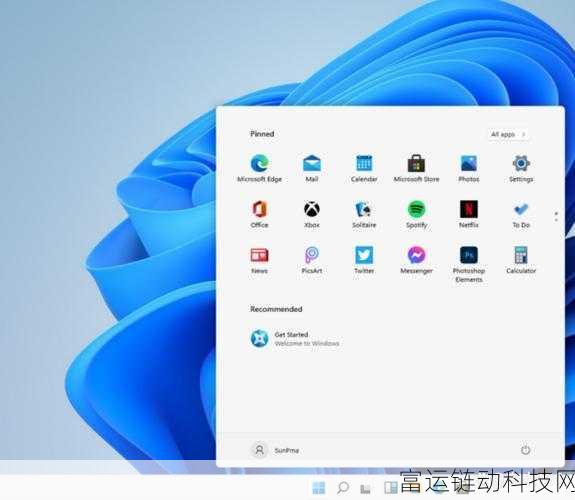Click the power button
This screenshot has width=575, height=500.
(525, 450)
